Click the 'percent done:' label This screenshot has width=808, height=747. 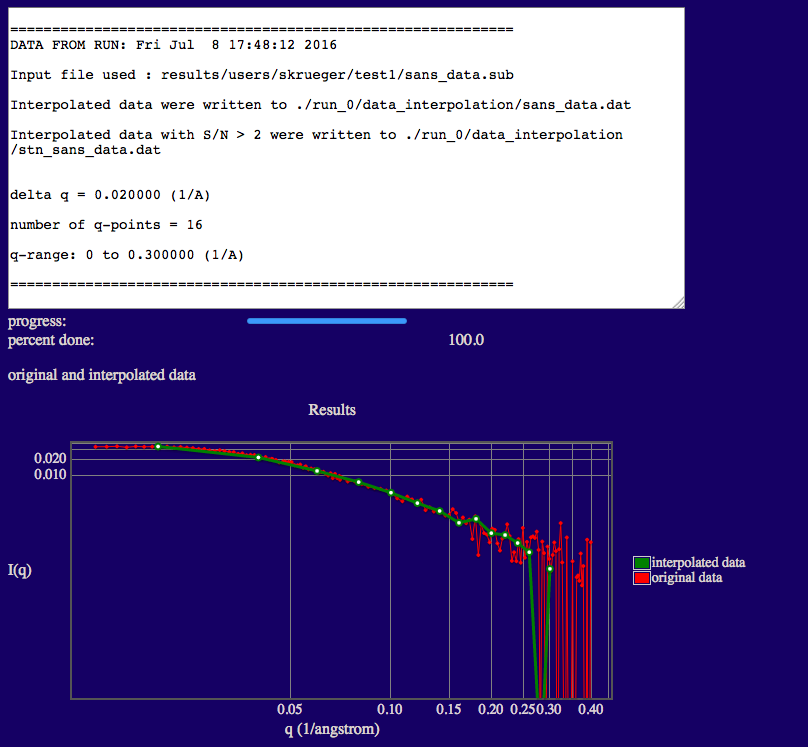51,340
